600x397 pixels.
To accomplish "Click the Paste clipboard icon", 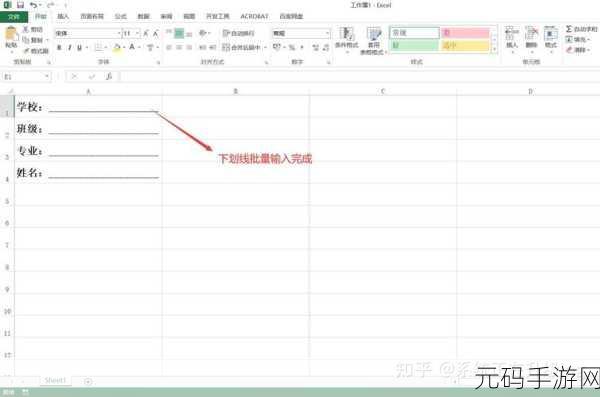I will tap(11, 34).
